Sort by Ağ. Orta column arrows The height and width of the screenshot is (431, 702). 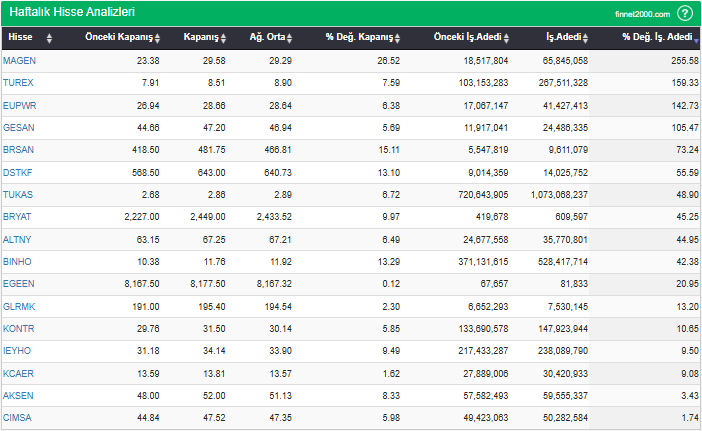(x=289, y=38)
